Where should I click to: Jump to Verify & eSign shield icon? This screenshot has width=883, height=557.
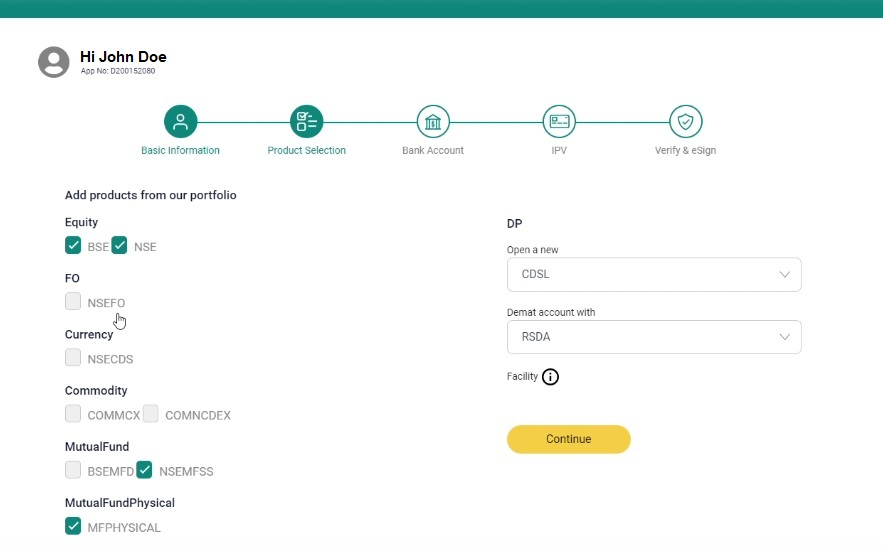[685, 122]
